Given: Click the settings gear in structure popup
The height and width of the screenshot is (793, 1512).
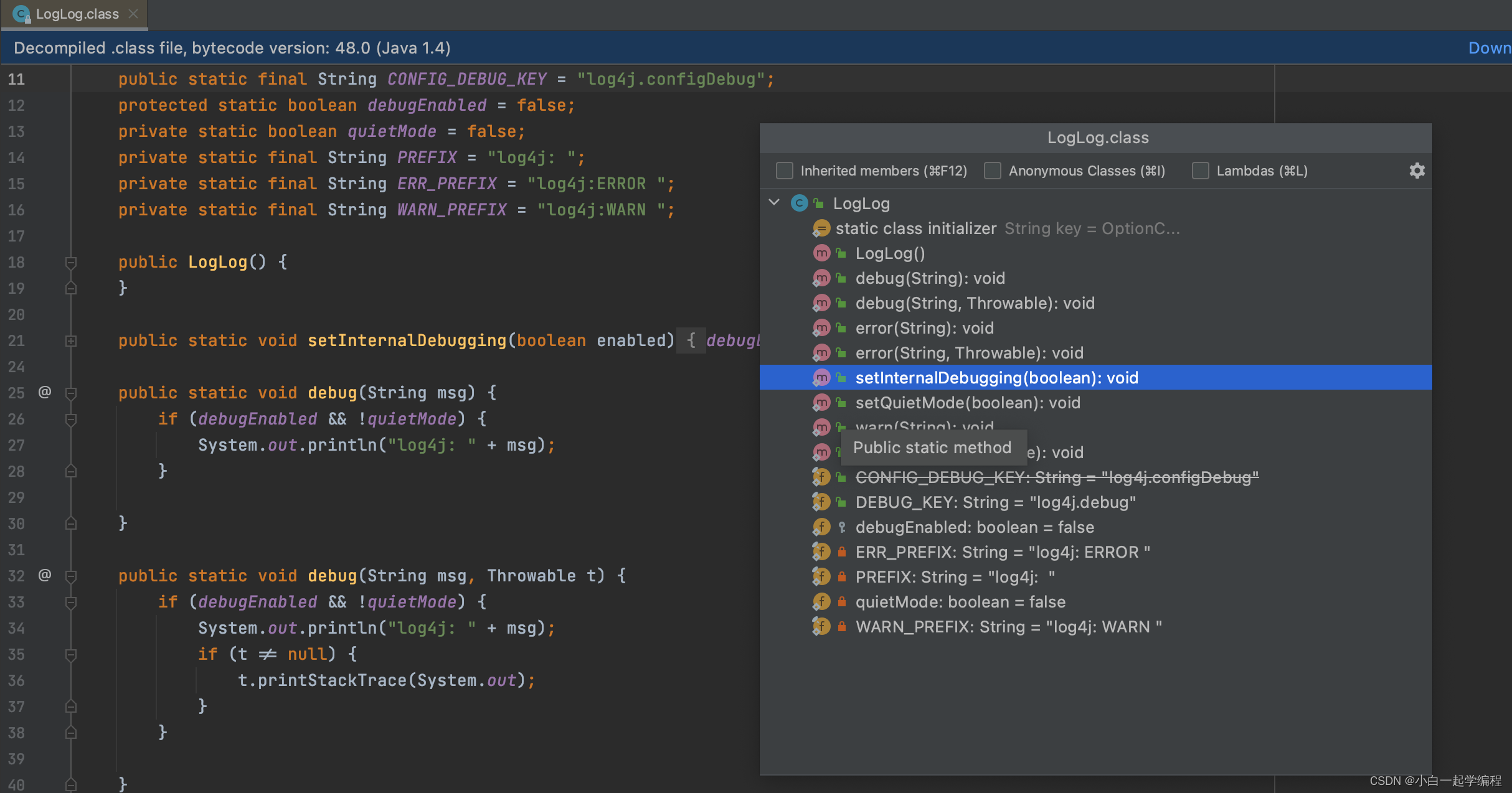Looking at the screenshot, I should click(1417, 171).
